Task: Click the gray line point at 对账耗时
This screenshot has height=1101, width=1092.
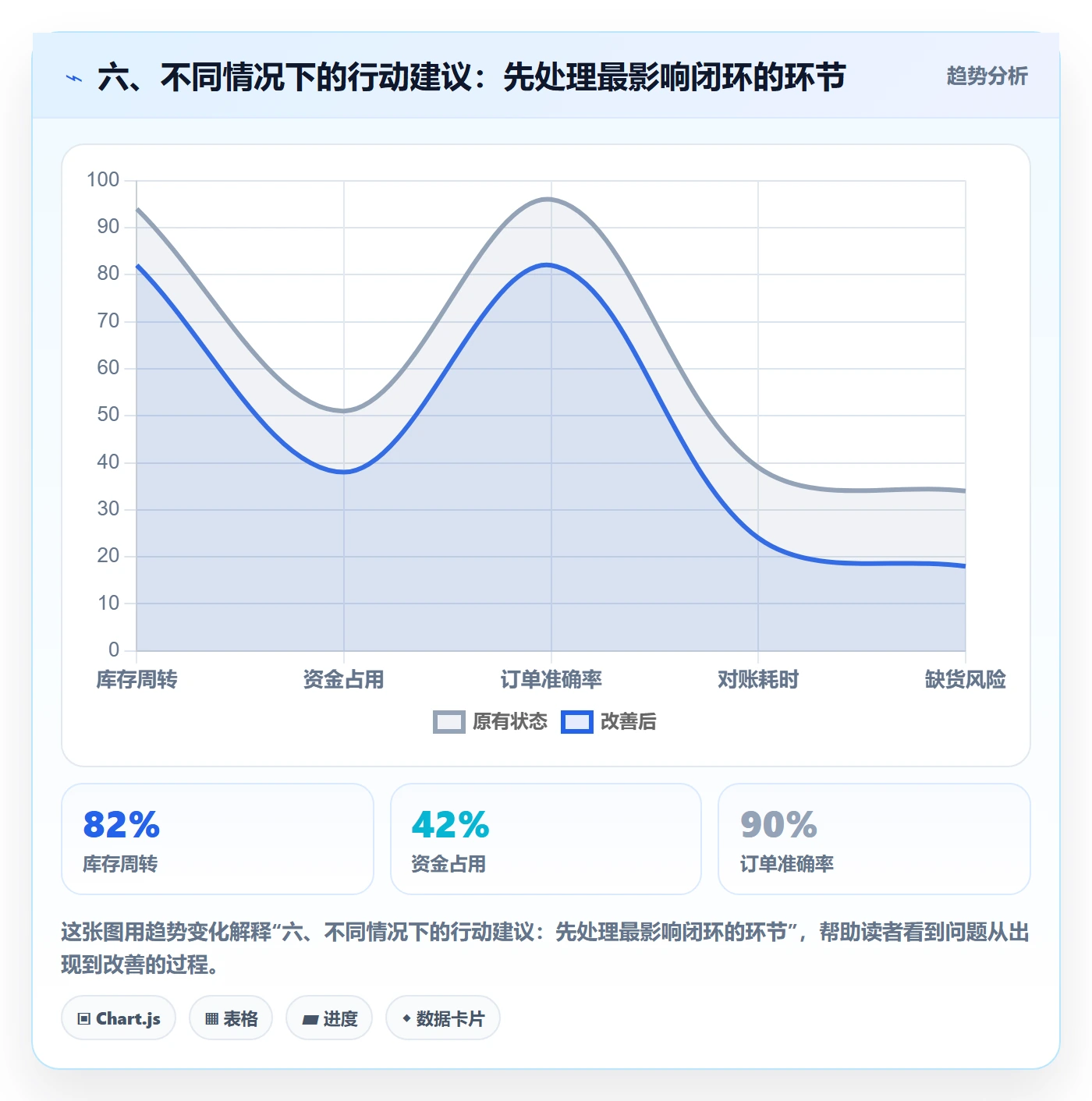Action: pyautogui.click(x=758, y=467)
